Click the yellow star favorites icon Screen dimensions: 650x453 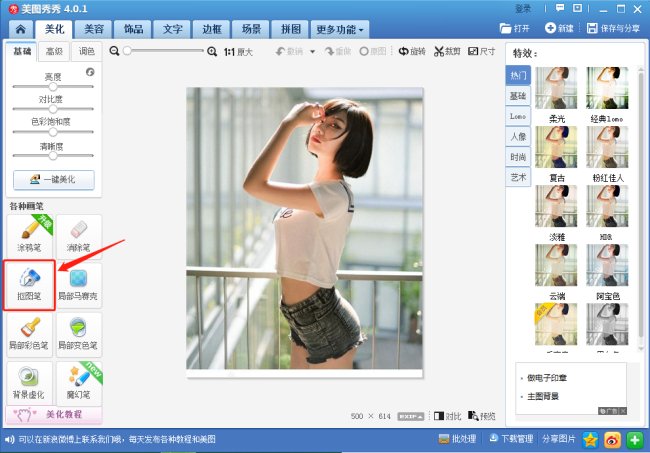590,440
